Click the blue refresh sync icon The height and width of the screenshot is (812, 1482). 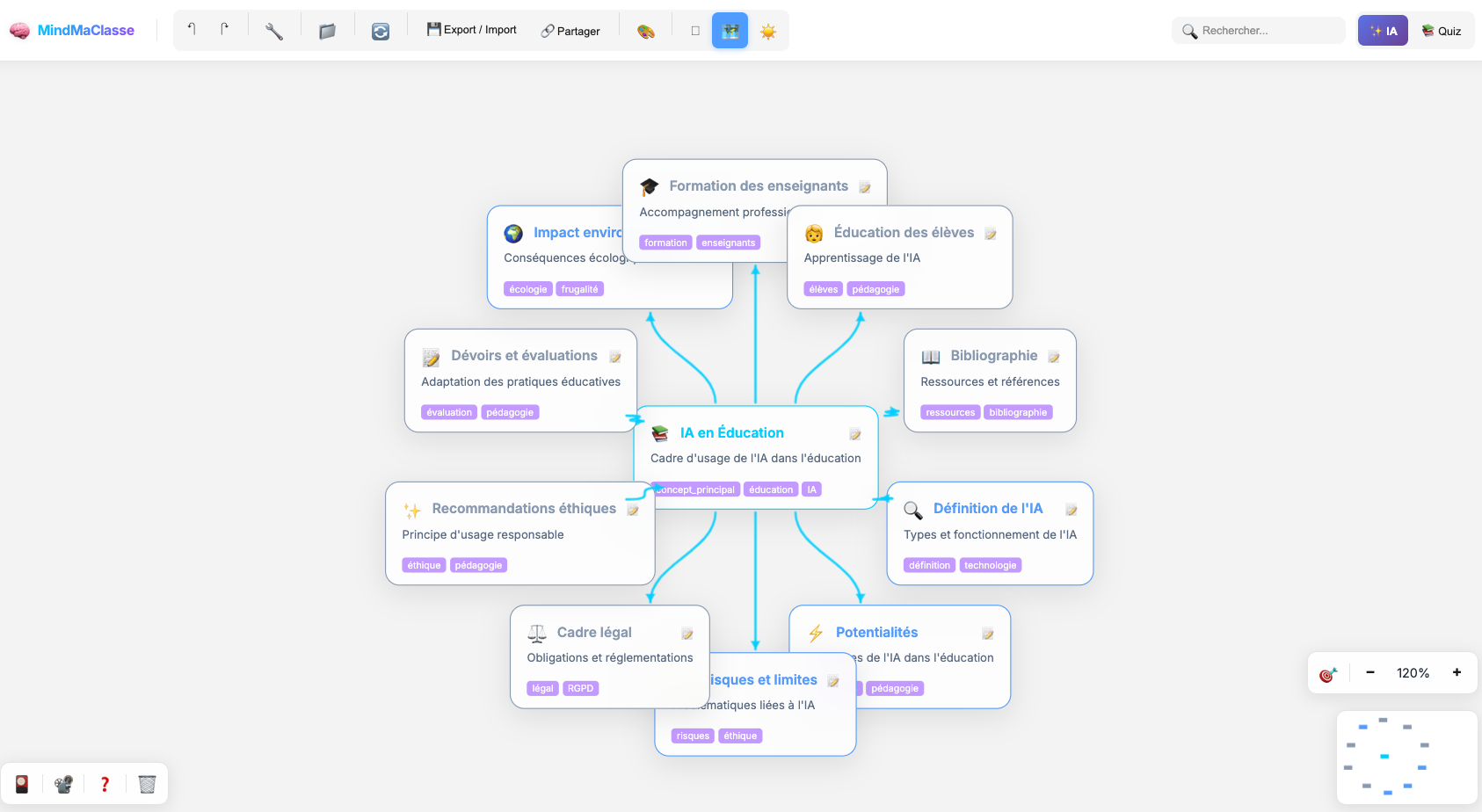(381, 31)
